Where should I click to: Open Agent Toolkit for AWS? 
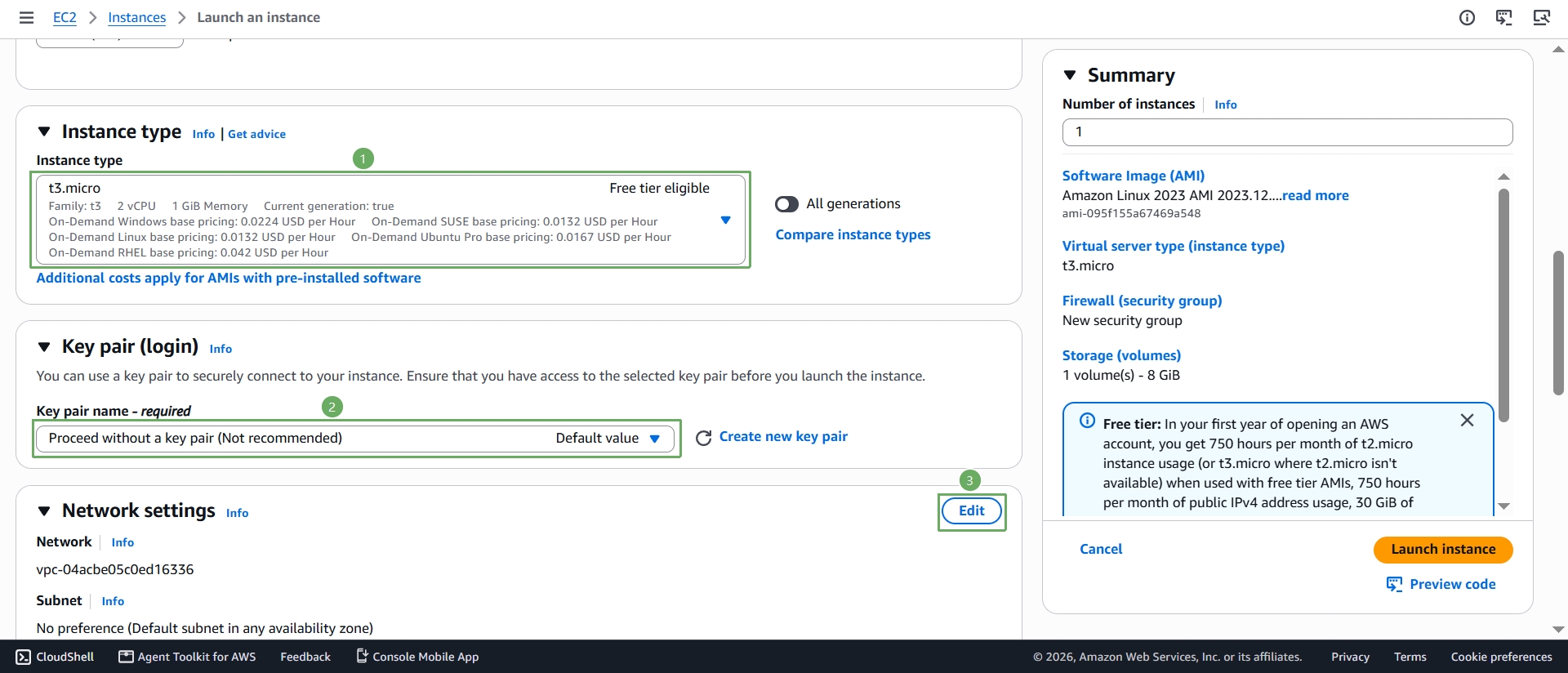[x=187, y=657]
